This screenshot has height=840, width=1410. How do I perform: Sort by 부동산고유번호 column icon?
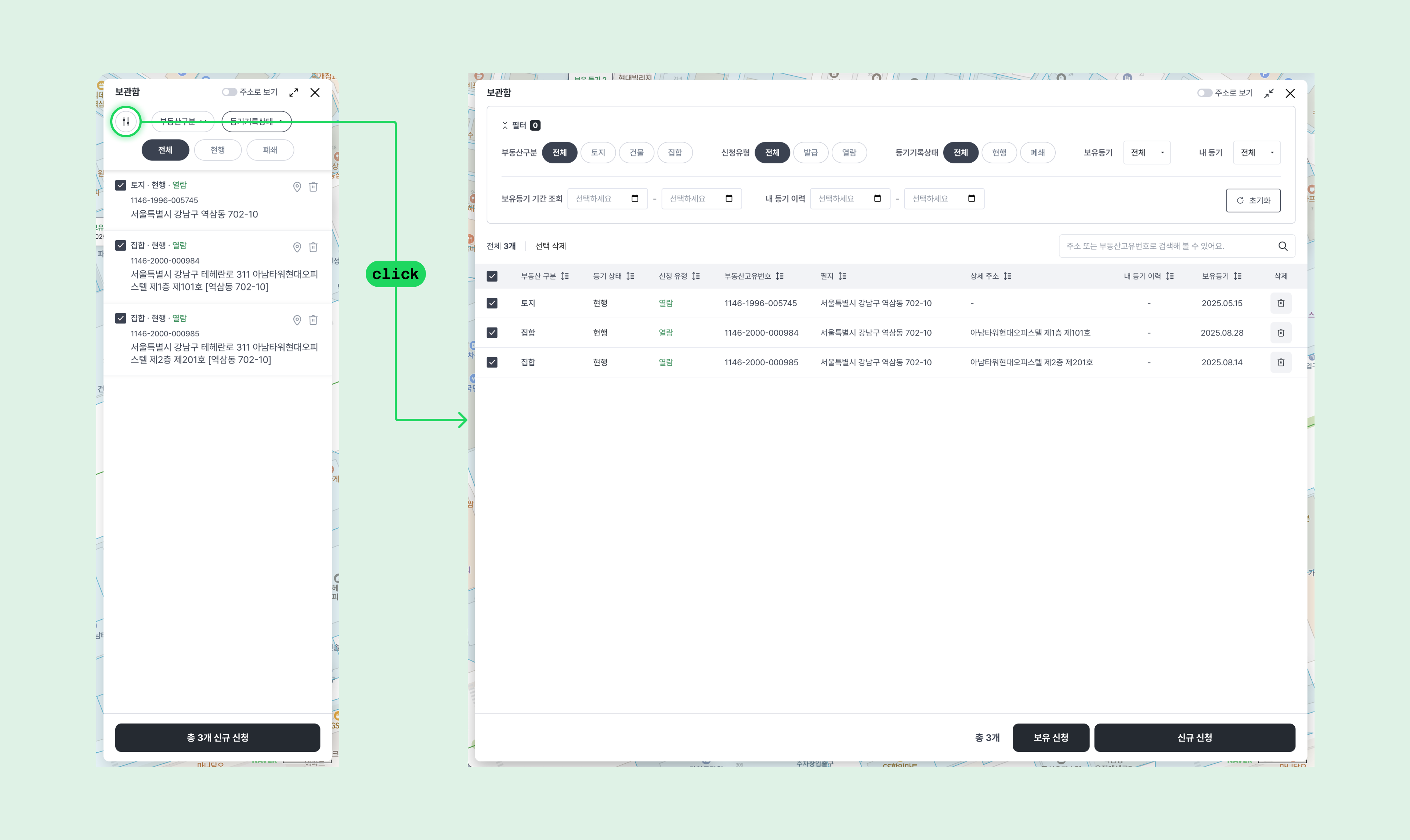780,276
